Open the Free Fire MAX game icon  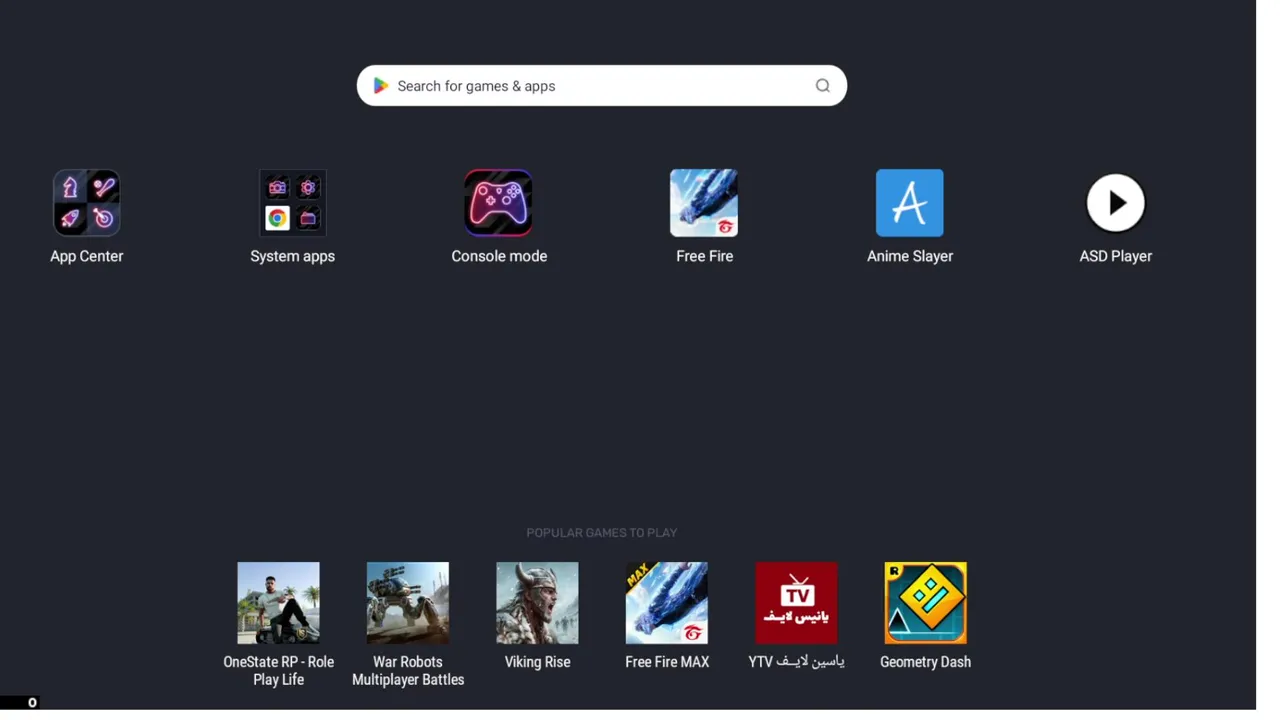click(667, 603)
